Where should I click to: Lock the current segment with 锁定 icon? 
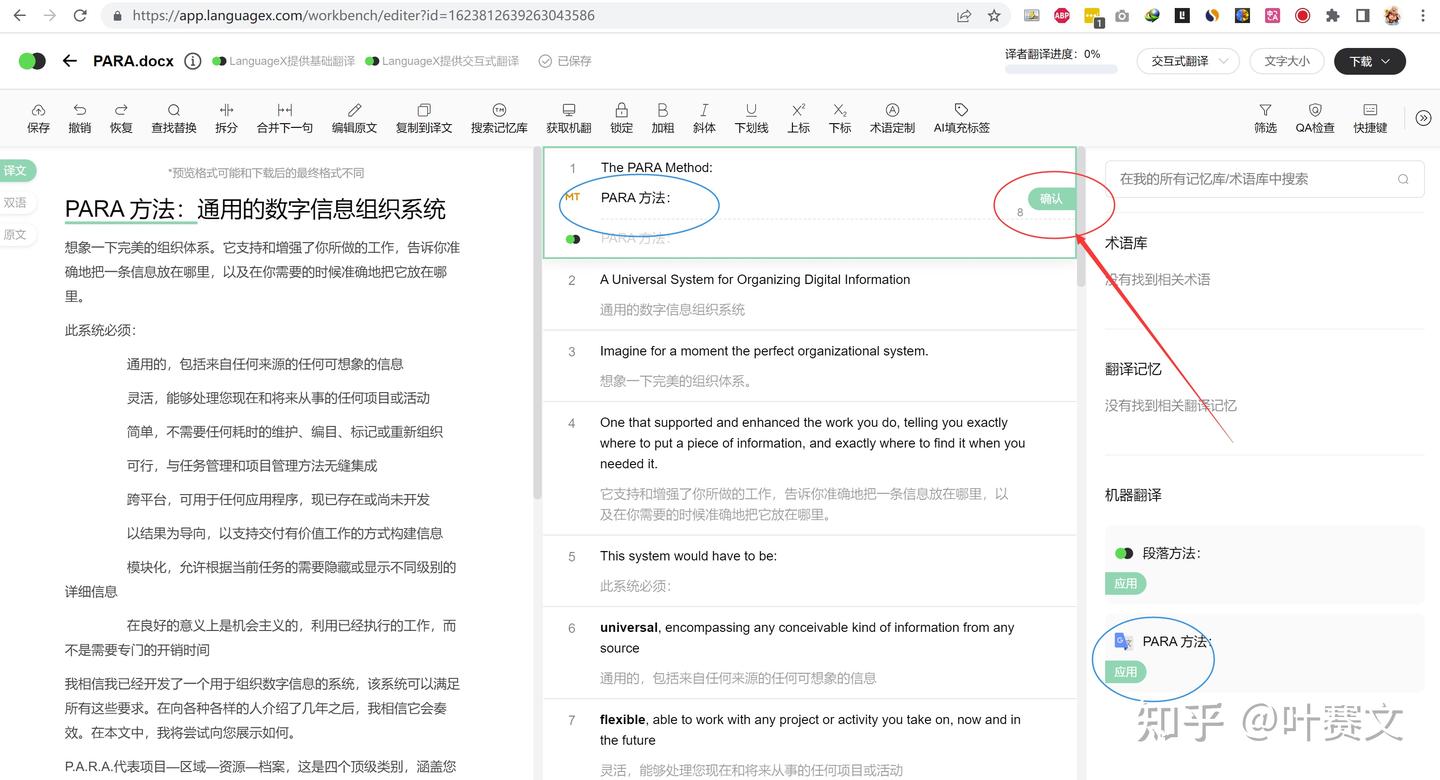(621, 117)
